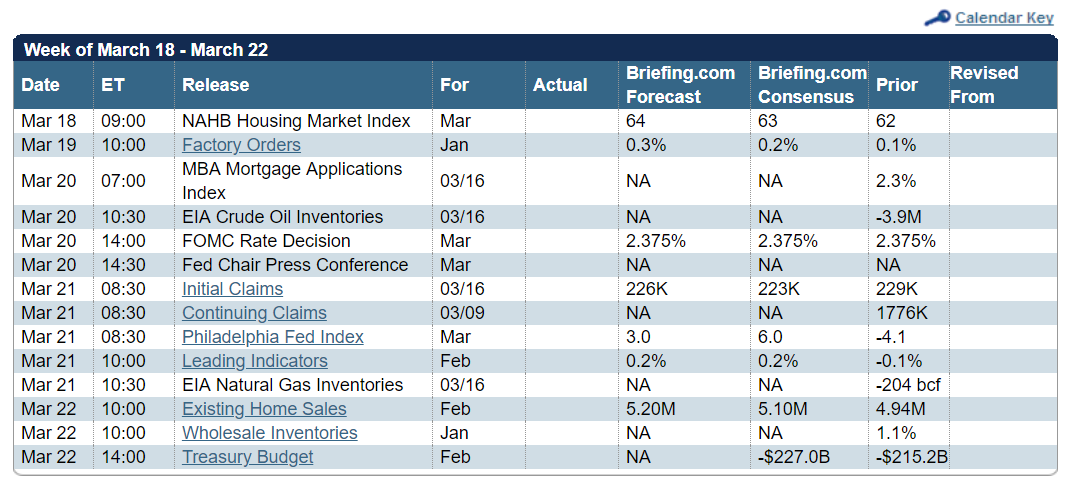Open the Wholesale Inventories link
Image resolution: width=1074 pixels, height=494 pixels.
tap(269, 433)
